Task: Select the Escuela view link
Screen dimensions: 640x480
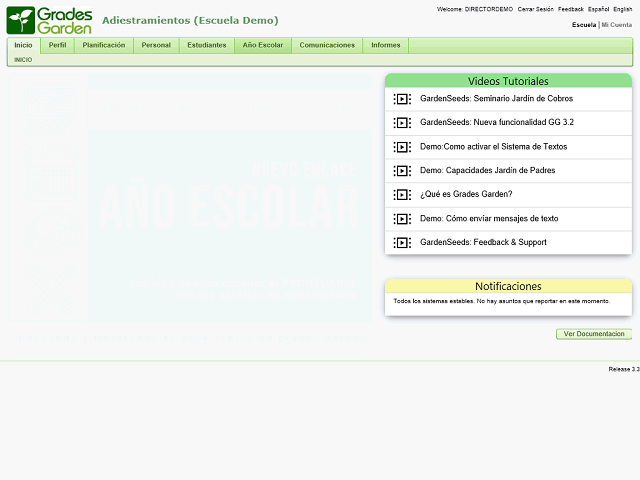Action: click(x=584, y=25)
